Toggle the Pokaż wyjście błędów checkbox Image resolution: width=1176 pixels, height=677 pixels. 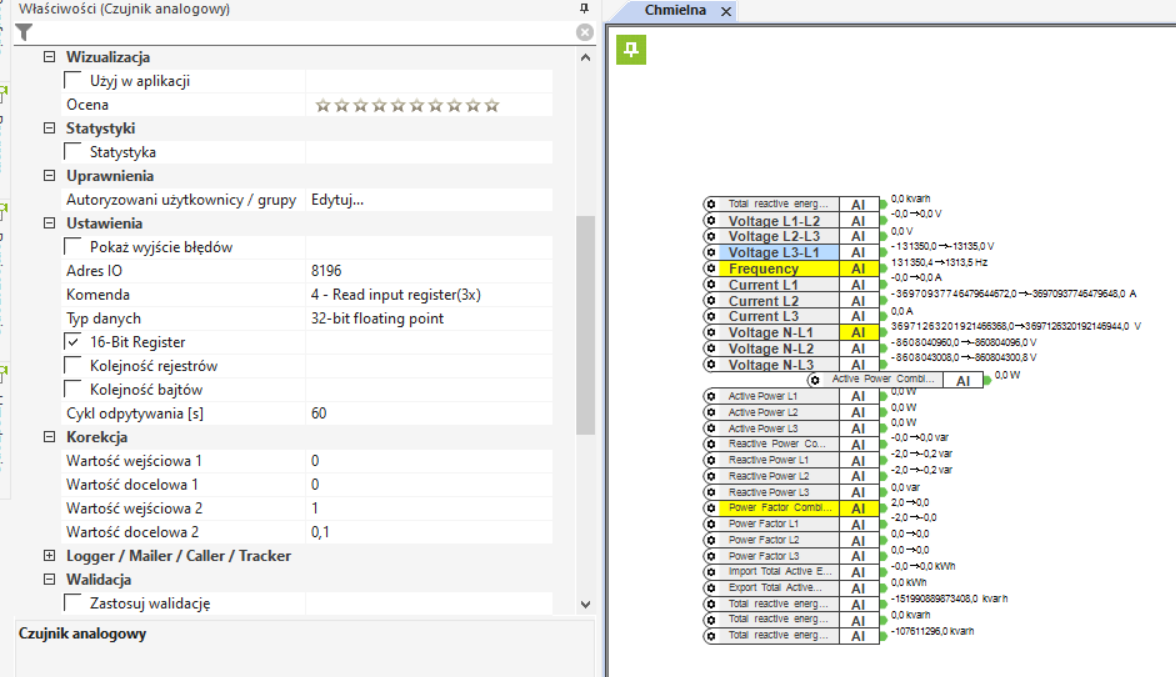pyautogui.click(x=74, y=247)
